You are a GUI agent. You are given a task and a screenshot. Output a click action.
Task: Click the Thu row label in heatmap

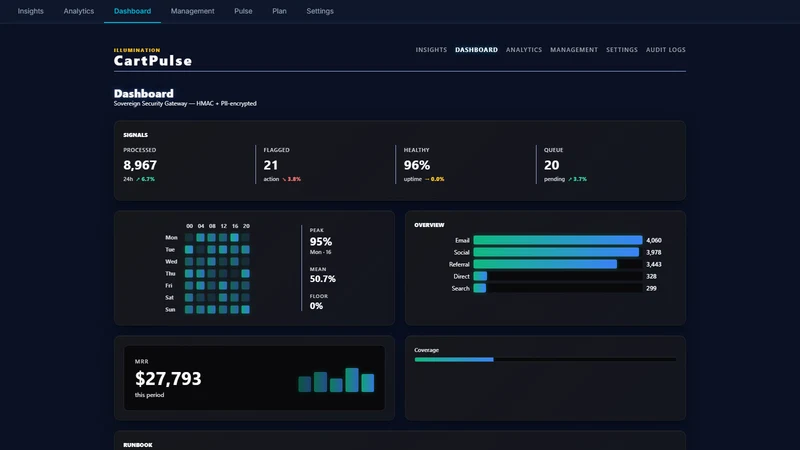170,273
